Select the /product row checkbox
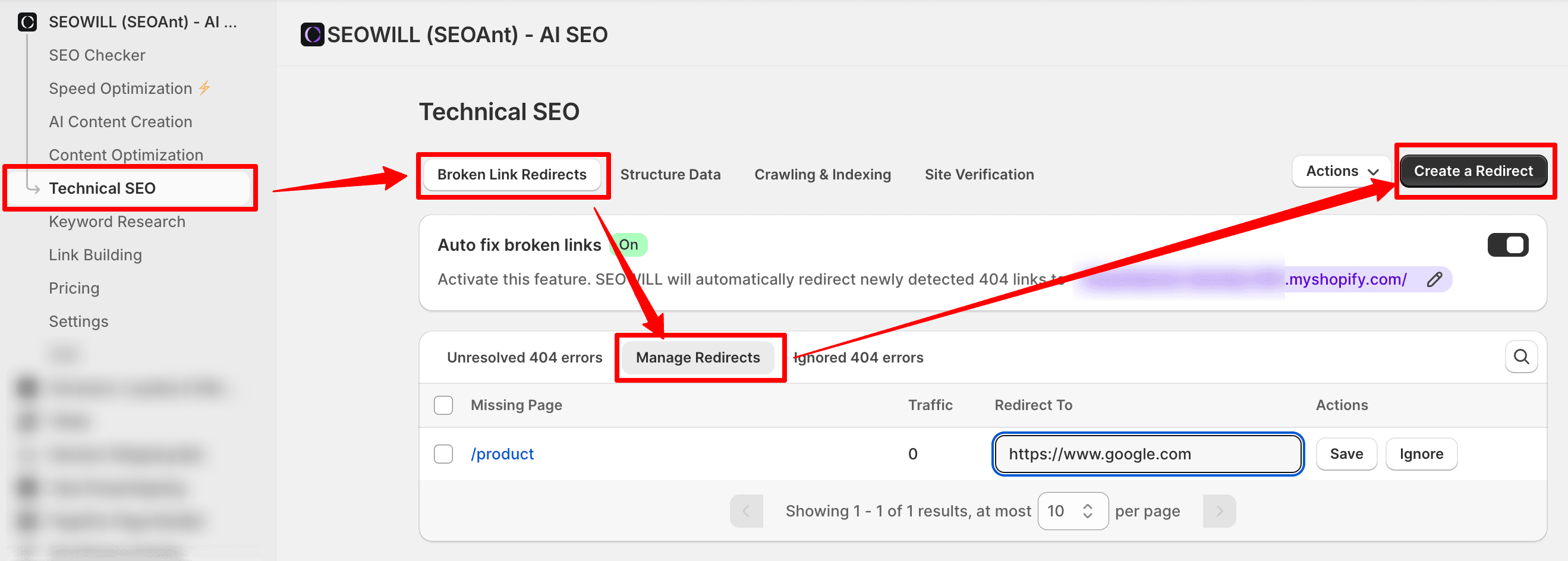Viewport: 1568px width, 561px height. point(443,454)
